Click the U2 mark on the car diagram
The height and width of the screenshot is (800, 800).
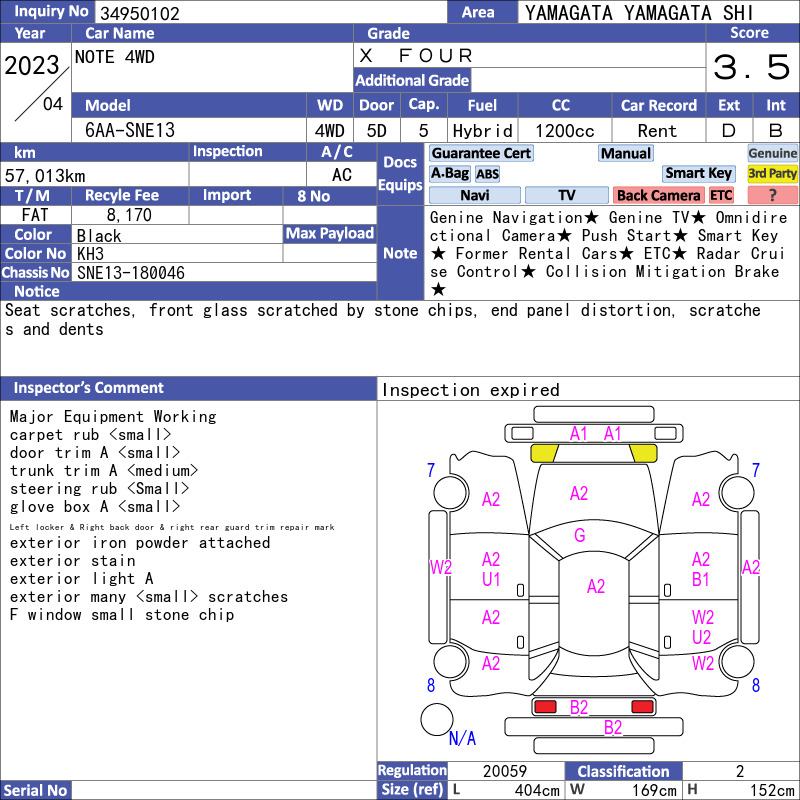(x=702, y=637)
